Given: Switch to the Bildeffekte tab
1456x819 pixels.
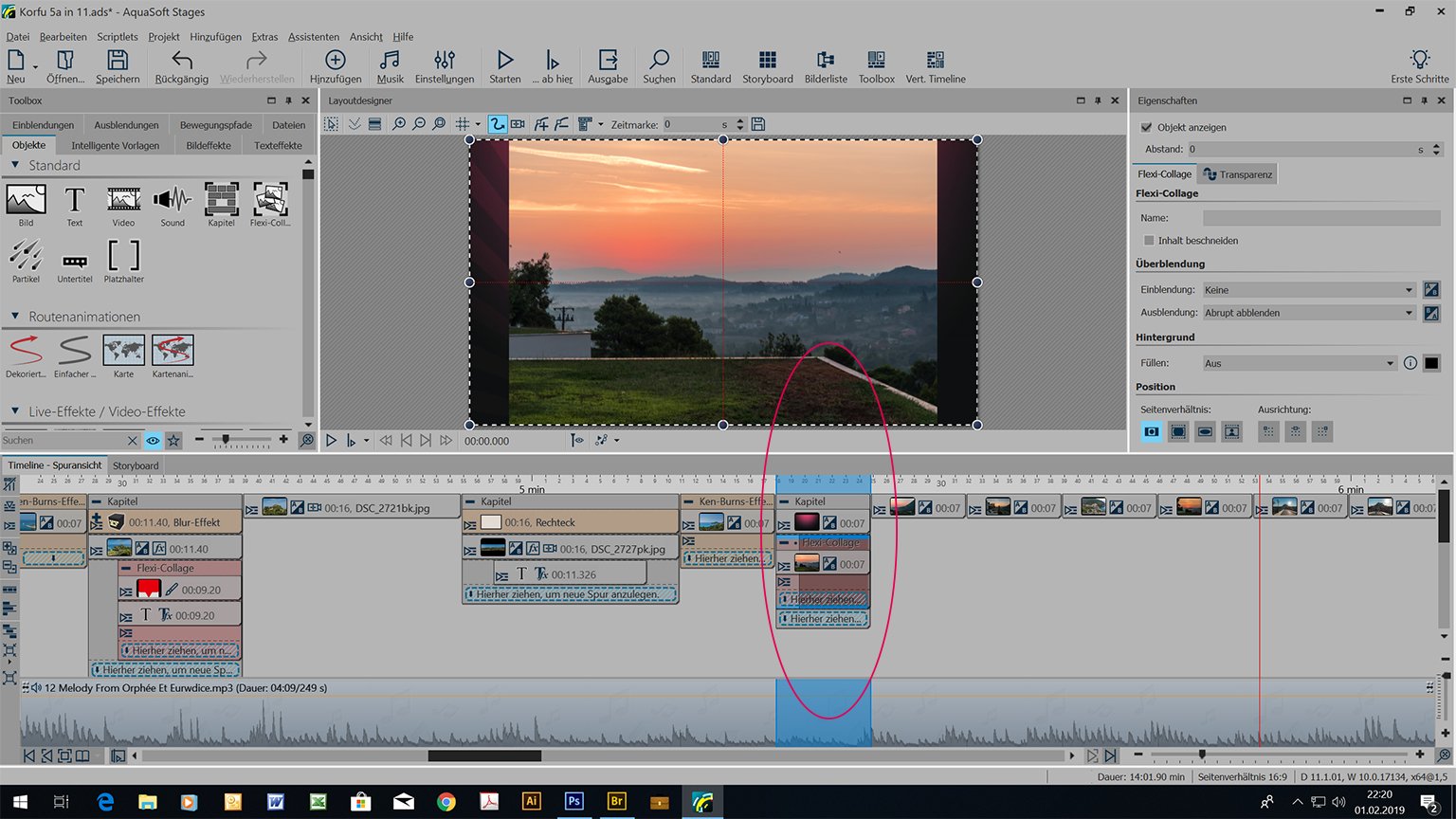Looking at the screenshot, I should tap(209, 146).
